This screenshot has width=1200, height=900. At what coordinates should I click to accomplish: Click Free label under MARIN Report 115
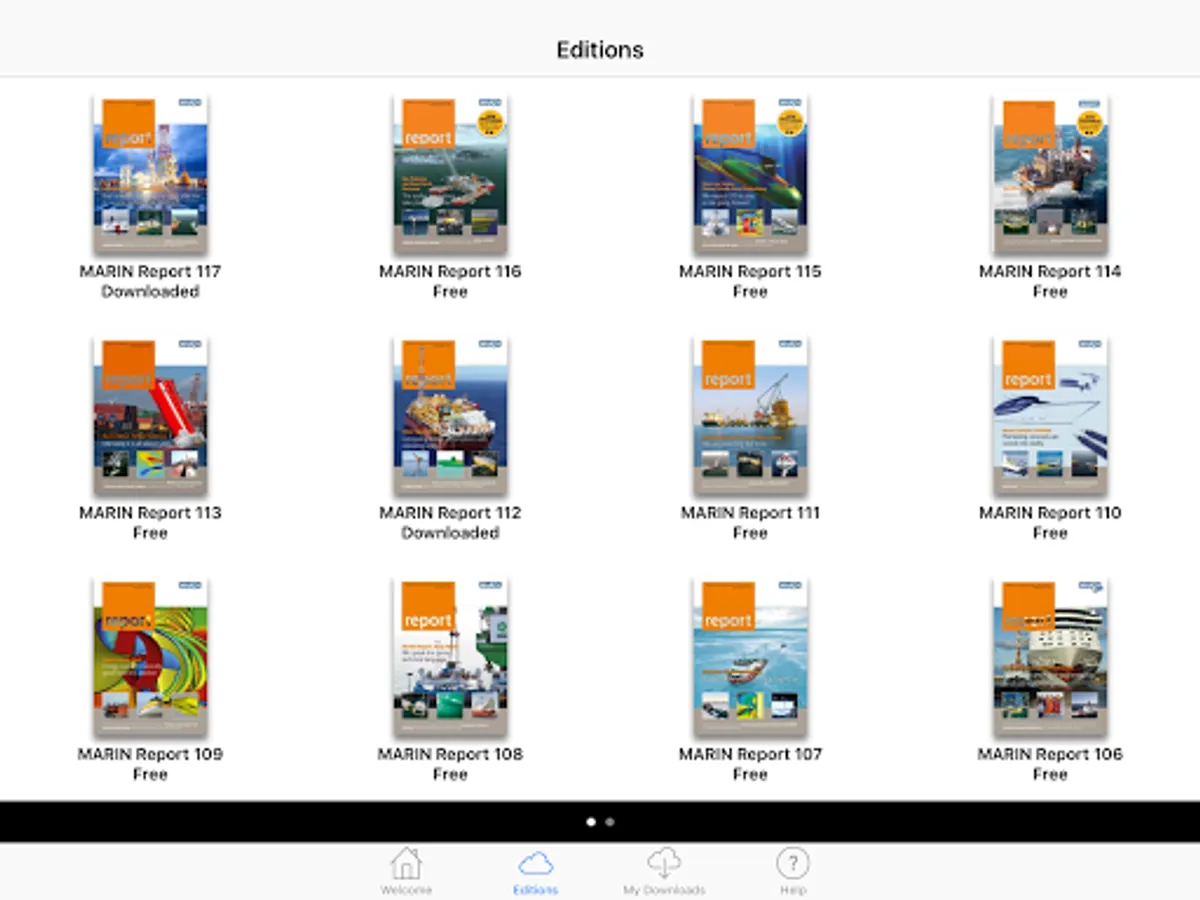point(750,292)
